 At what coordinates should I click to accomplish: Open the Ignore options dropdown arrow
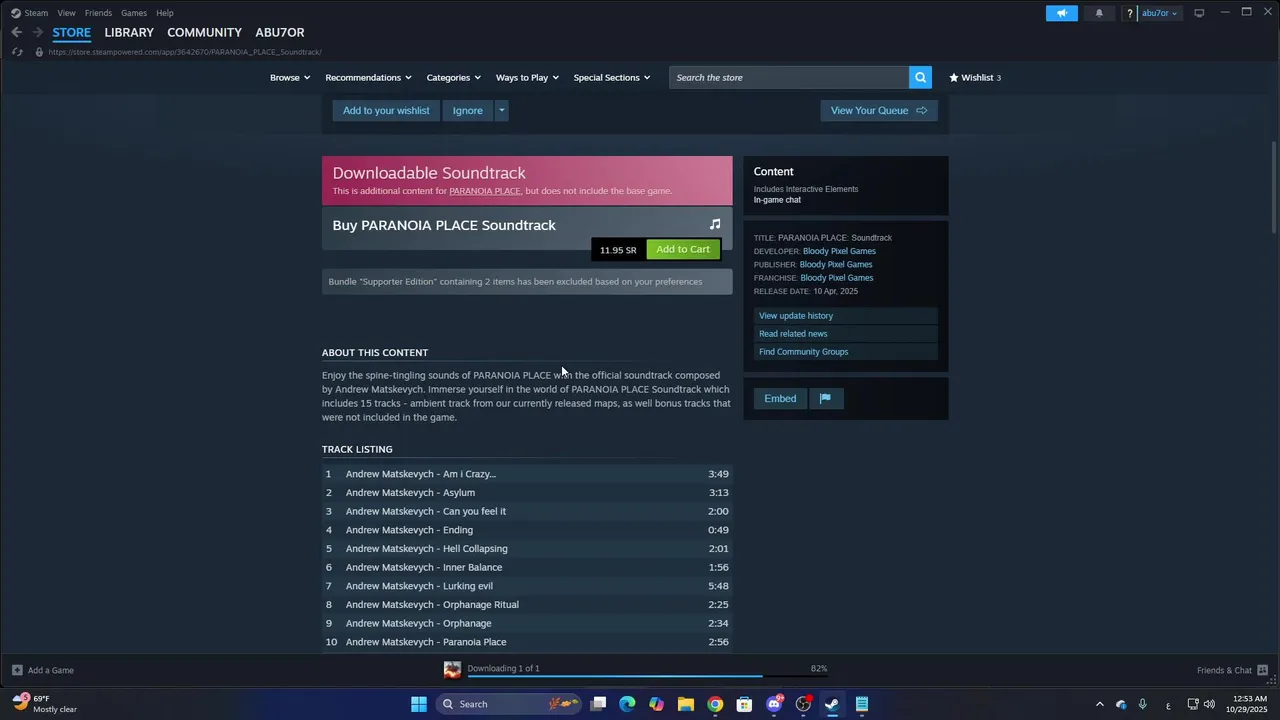point(502,110)
